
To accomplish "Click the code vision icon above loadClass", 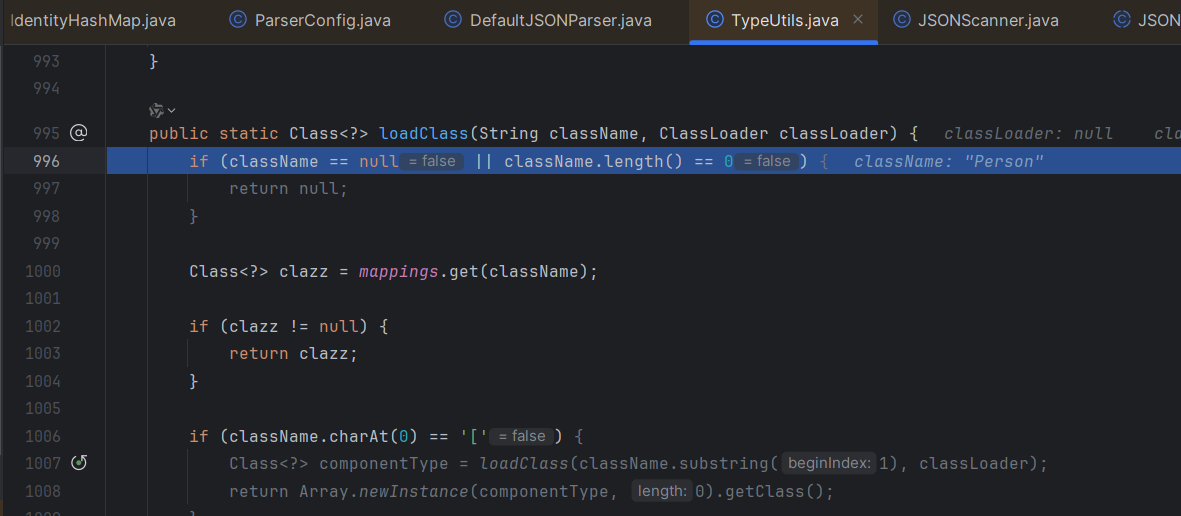I will point(156,110).
